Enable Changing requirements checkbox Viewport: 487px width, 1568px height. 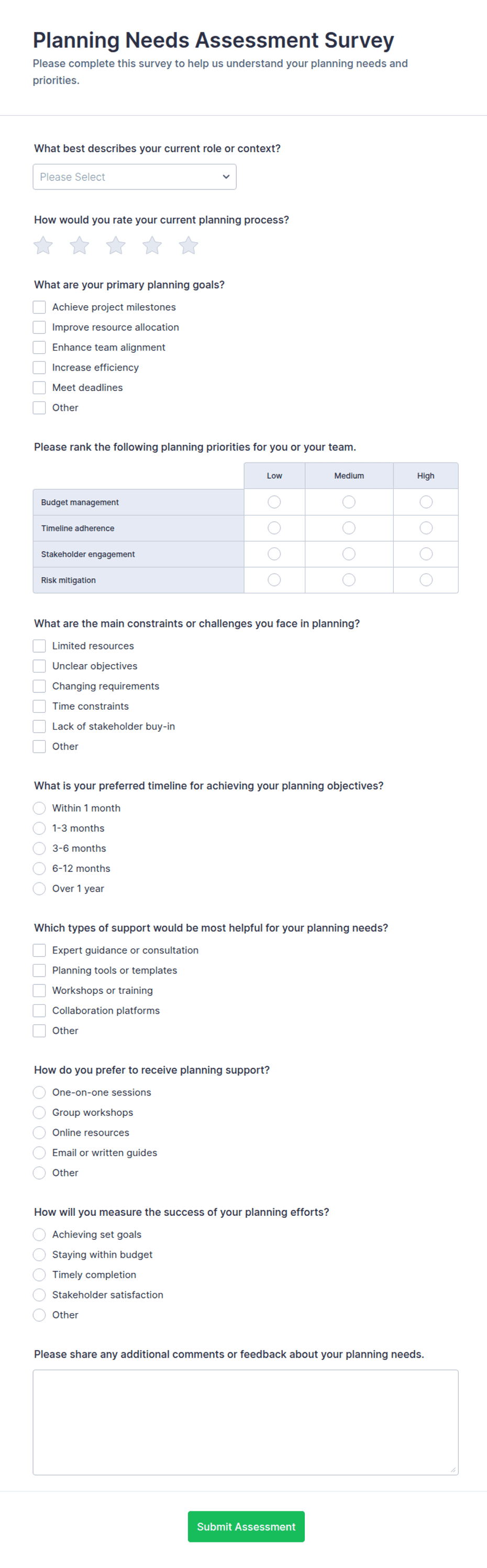pos(40,686)
